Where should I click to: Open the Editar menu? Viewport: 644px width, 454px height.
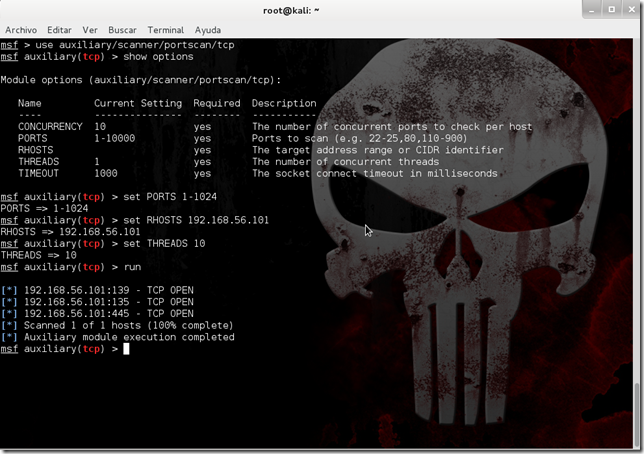pyautogui.click(x=59, y=30)
